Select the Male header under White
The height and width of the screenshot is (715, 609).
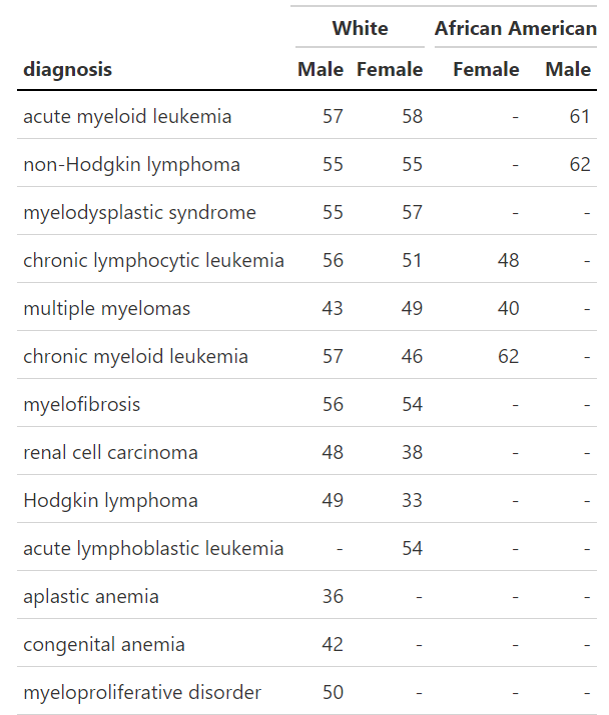tap(320, 69)
